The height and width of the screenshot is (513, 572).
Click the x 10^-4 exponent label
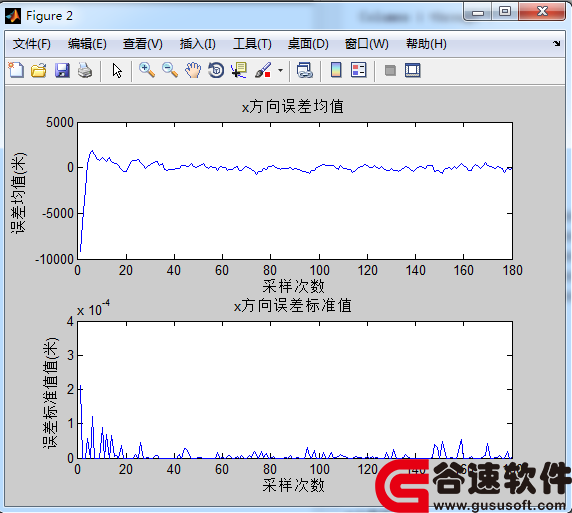[x=93, y=308]
